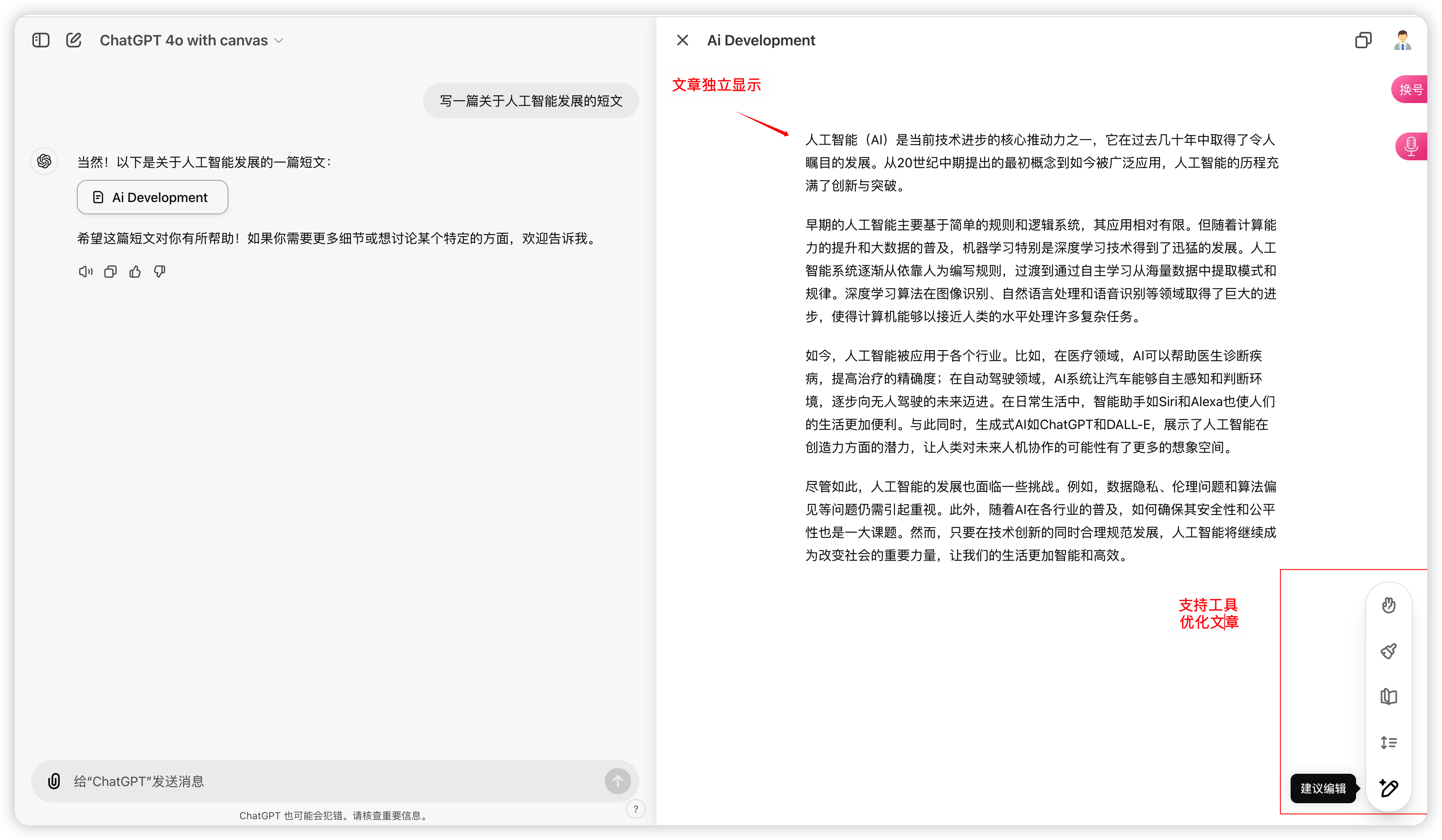
Task: Close the Ai Development canvas
Action: click(682, 40)
